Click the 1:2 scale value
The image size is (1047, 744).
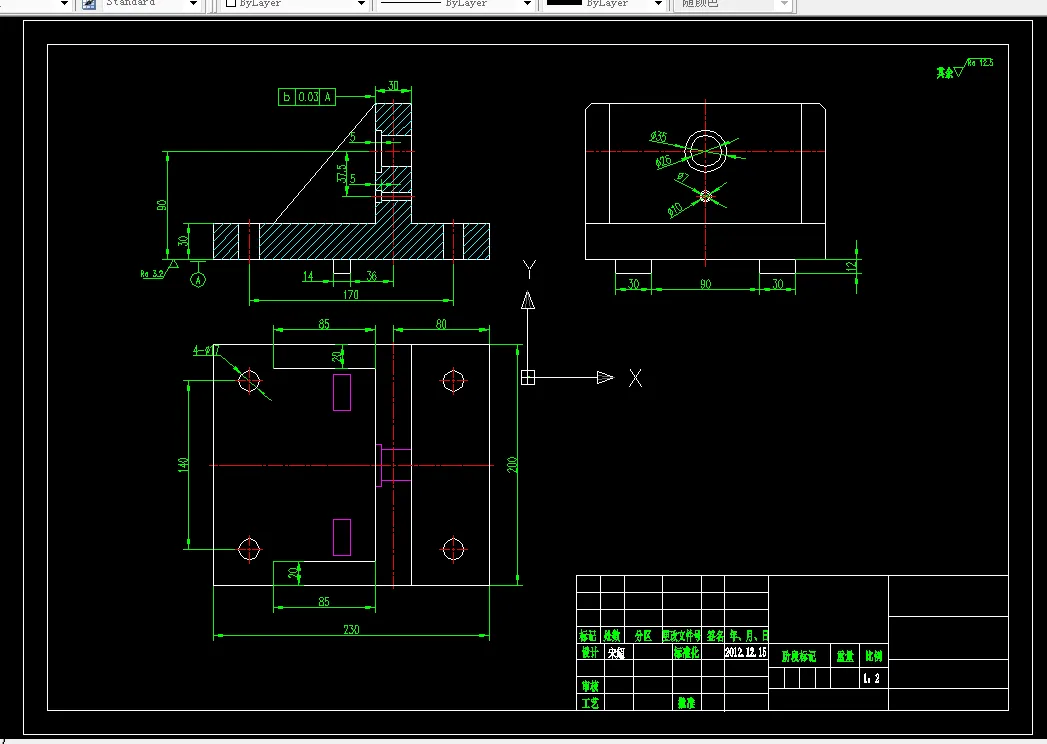(871, 679)
